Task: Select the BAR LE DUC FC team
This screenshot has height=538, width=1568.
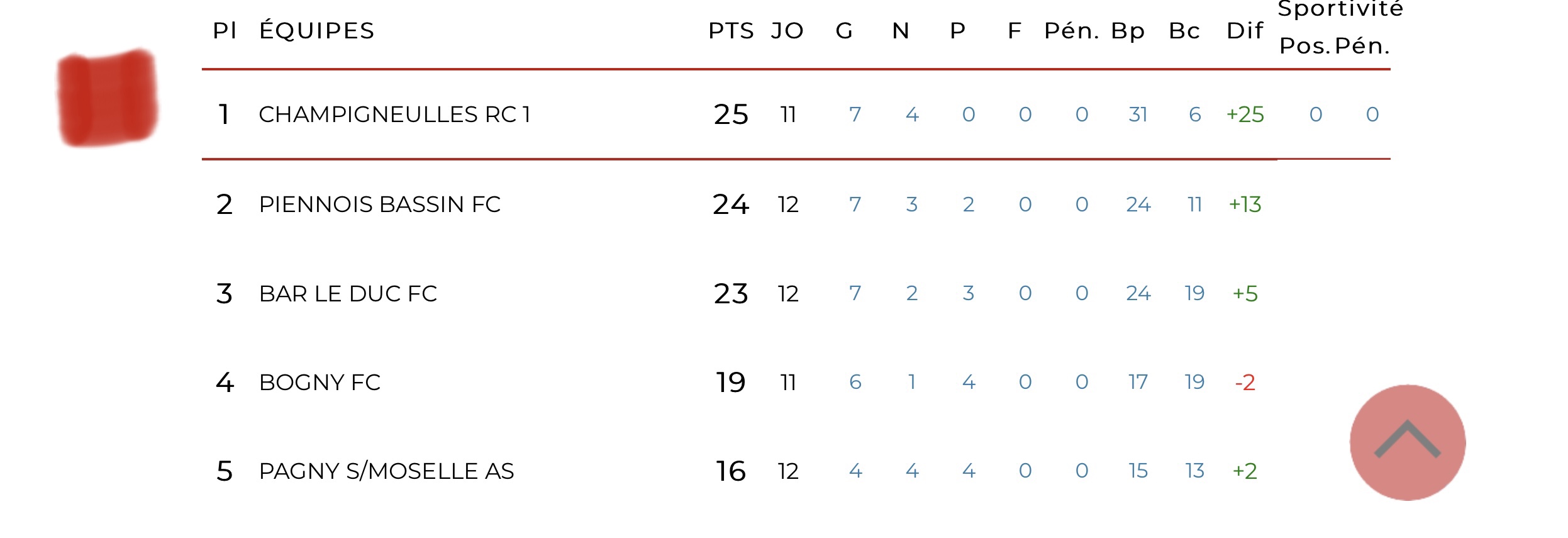Action: pos(348,294)
